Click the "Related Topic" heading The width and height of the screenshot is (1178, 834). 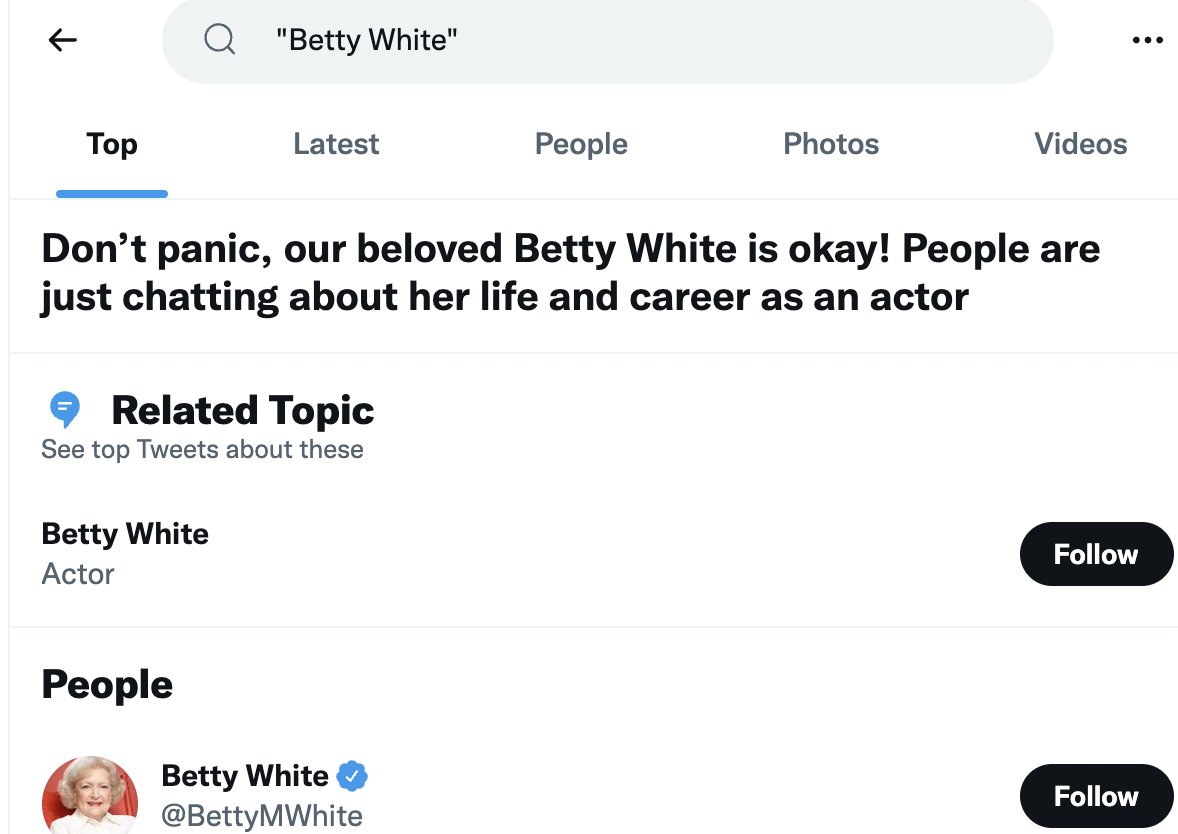tap(243, 410)
